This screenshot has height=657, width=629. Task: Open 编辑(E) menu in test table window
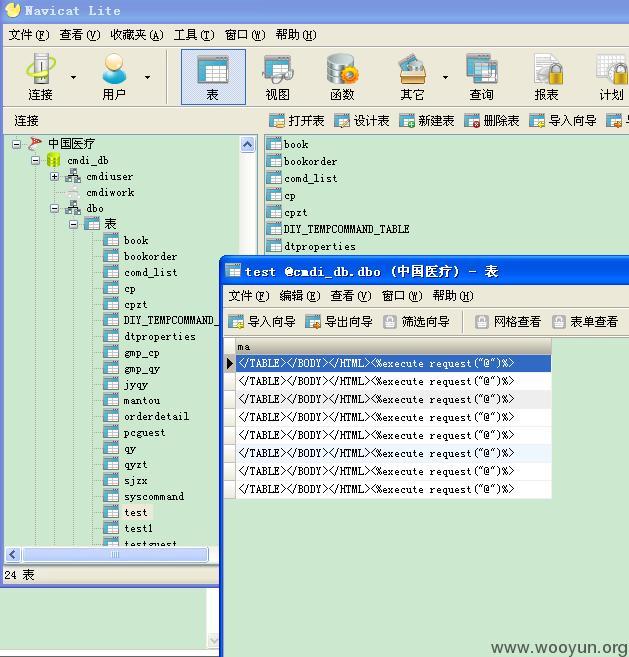click(x=300, y=296)
